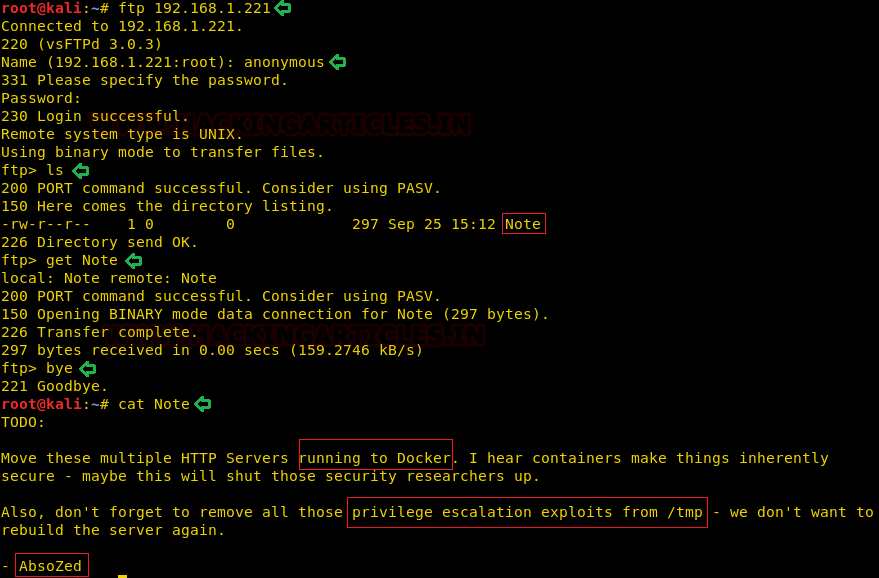The image size is (879, 578).
Task: Click the '226 Transfer complete.' message
Action: coord(100,332)
